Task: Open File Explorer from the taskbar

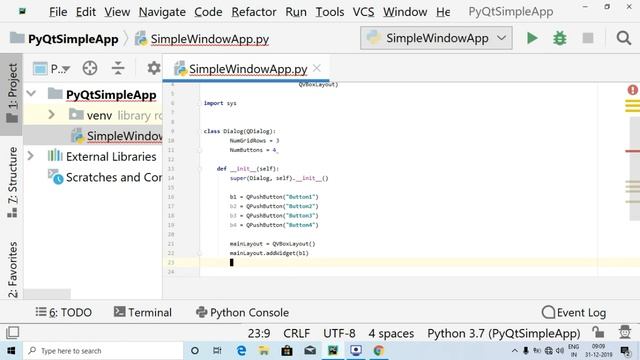Action: (264, 351)
